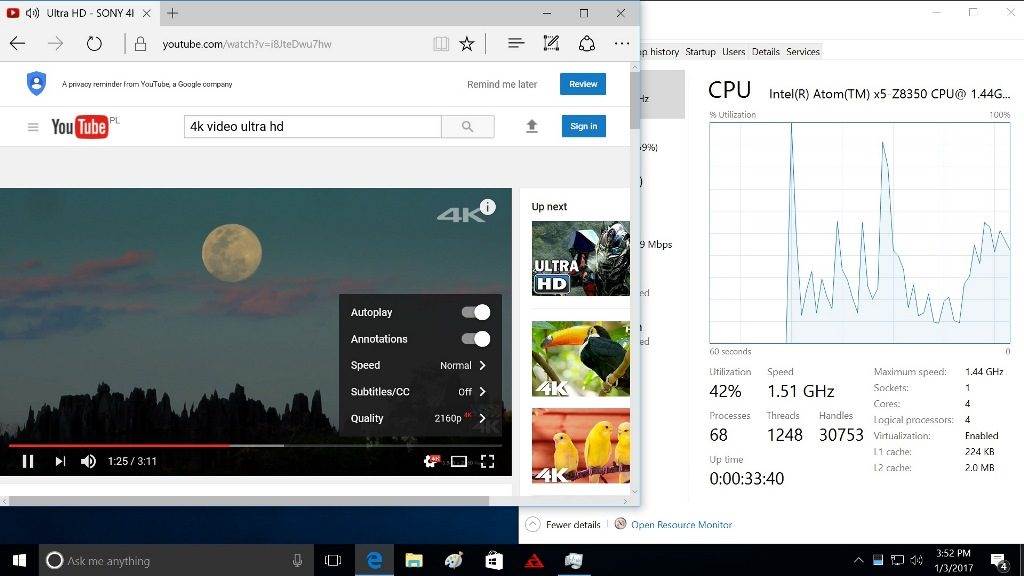The image size is (1024, 576).
Task: Pause the YouTube video
Action: coord(28,461)
